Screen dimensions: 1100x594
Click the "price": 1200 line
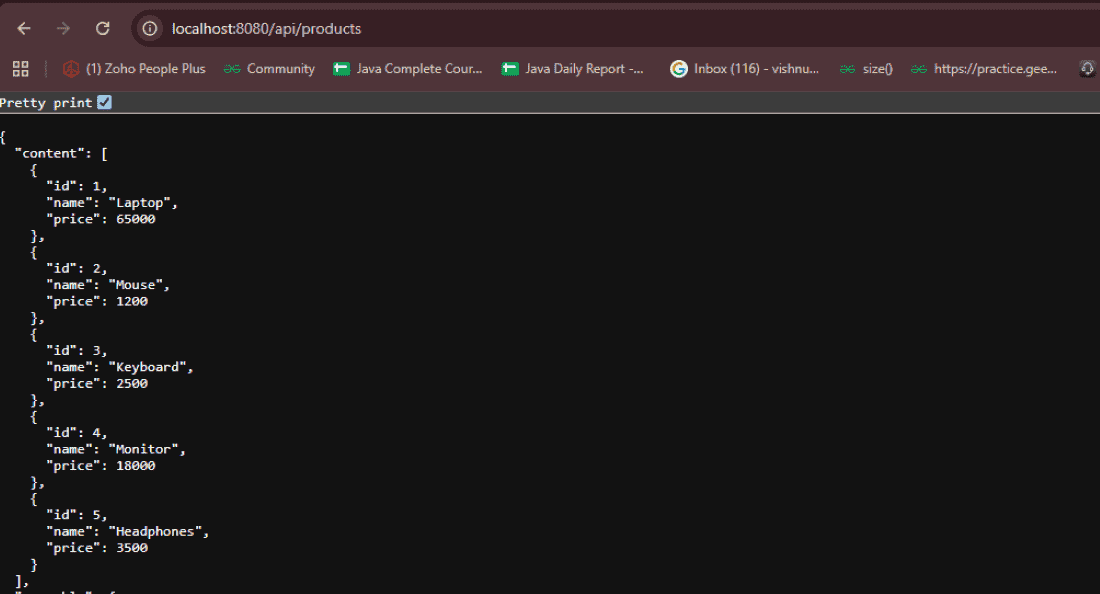(97, 302)
